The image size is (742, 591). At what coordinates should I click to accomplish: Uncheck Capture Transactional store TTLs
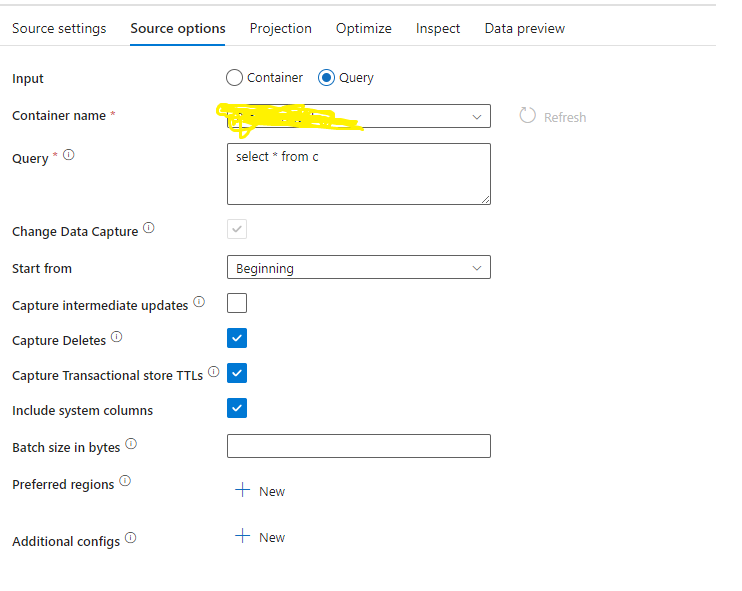237,373
